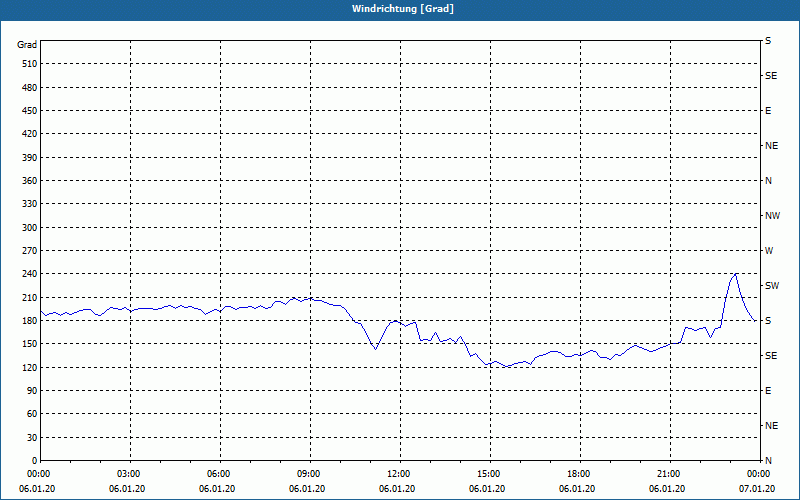Click the SW compass label
This screenshot has height=500, width=800.
pyautogui.click(x=772, y=286)
